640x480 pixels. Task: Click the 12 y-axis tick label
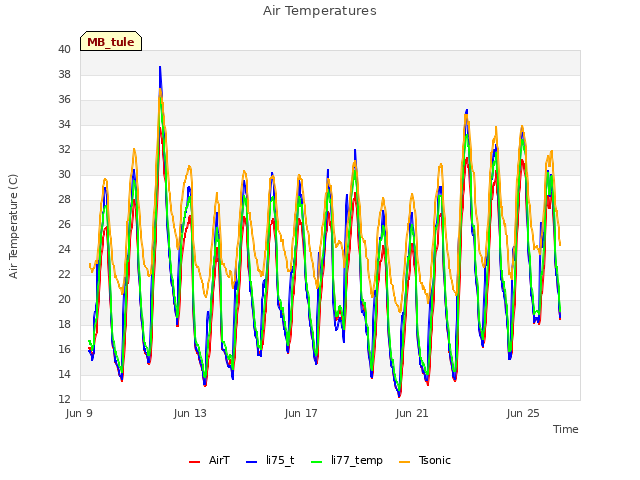coord(64,399)
